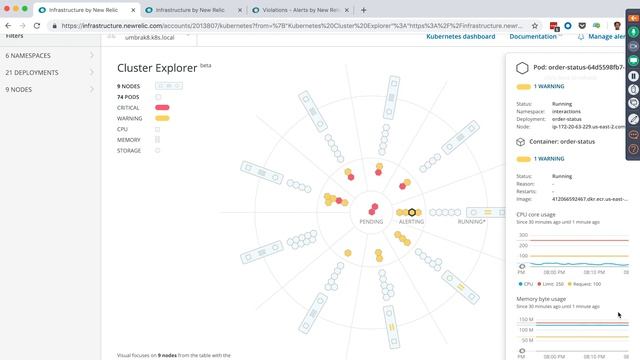Go forward in browser history

(x=22, y=26)
